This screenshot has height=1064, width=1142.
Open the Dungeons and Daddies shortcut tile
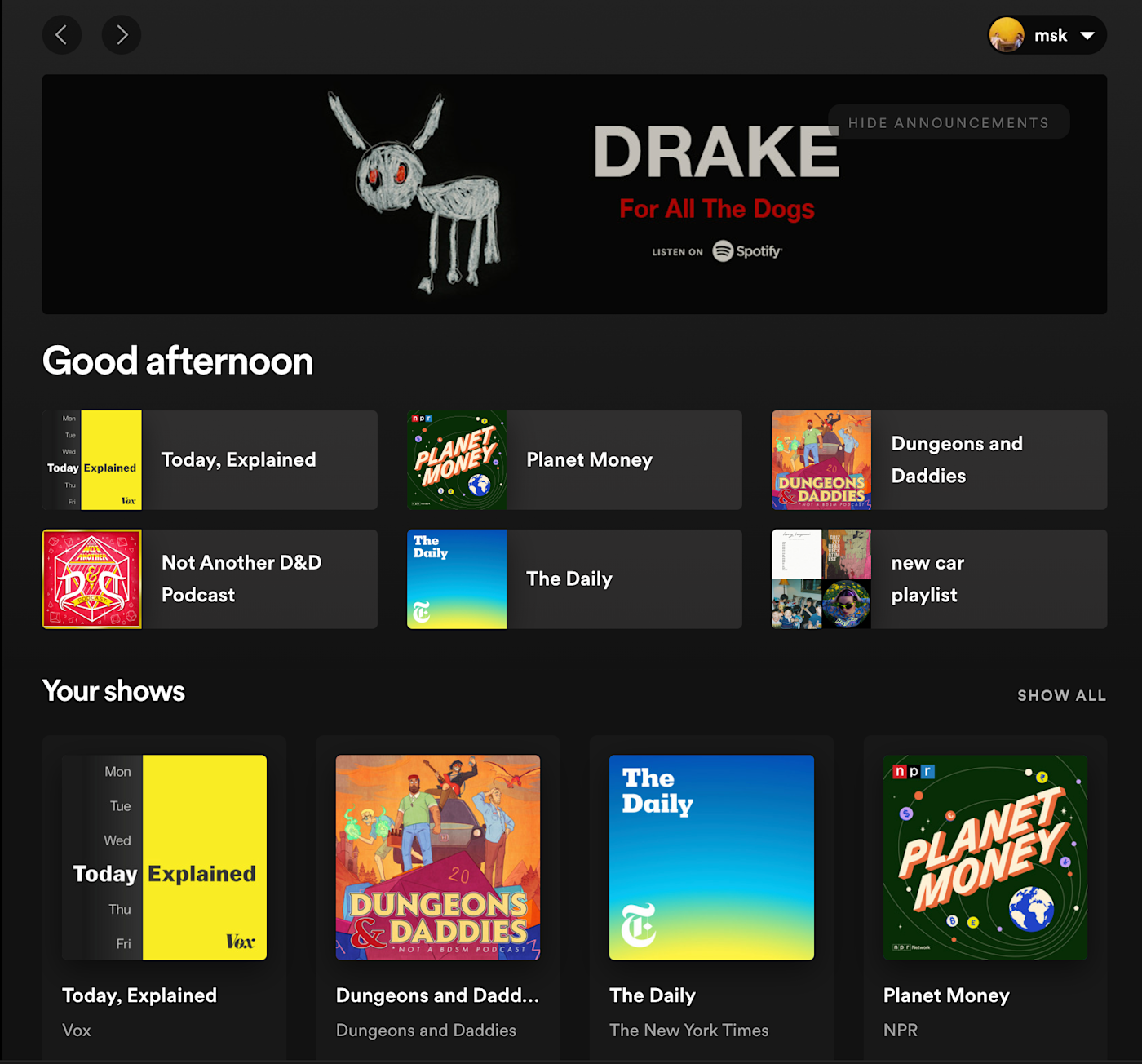click(x=939, y=460)
